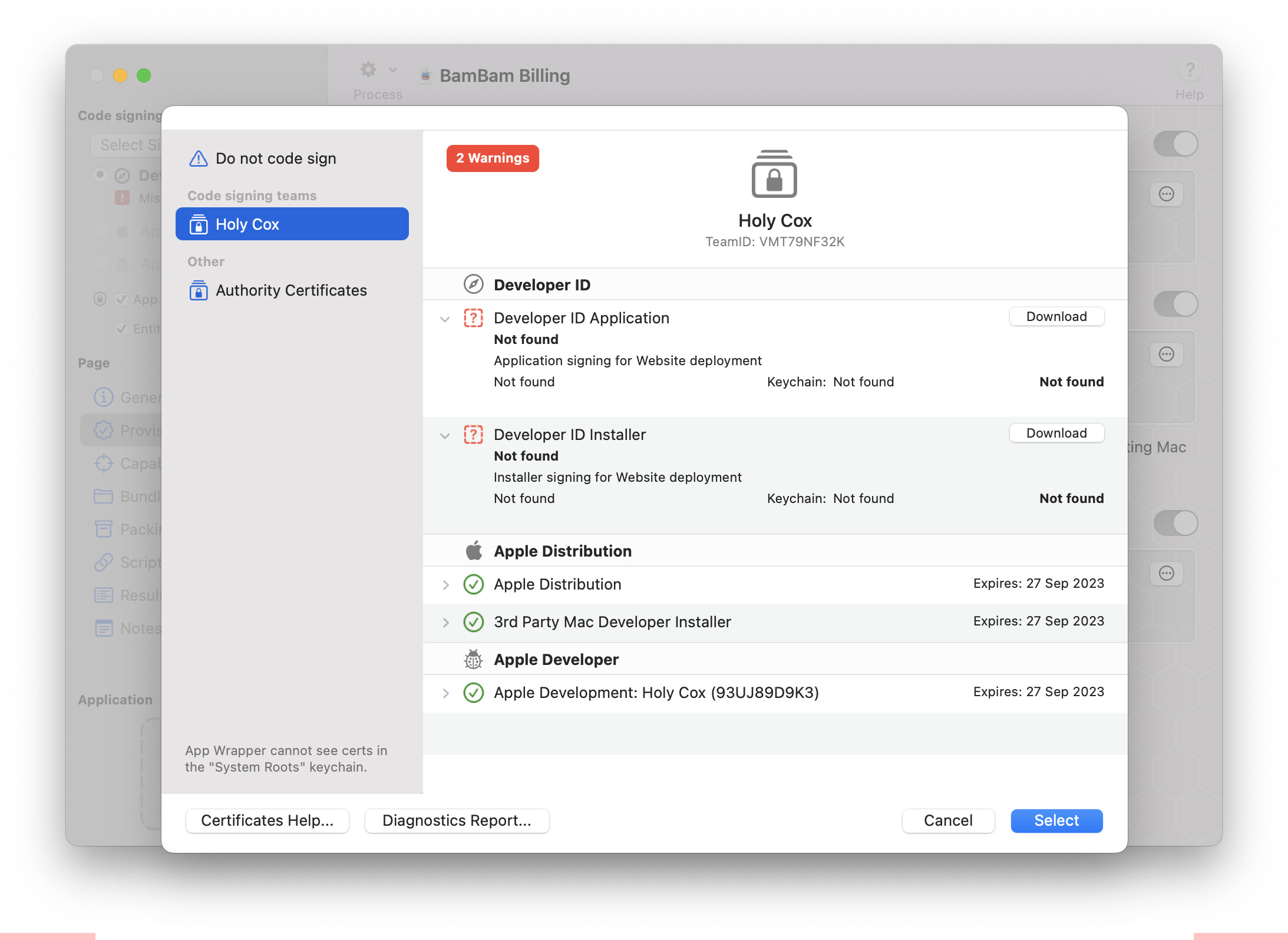Image resolution: width=1288 pixels, height=940 pixels.
Task: Click the 'Application signing for Website deployment' text
Action: pos(628,360)
